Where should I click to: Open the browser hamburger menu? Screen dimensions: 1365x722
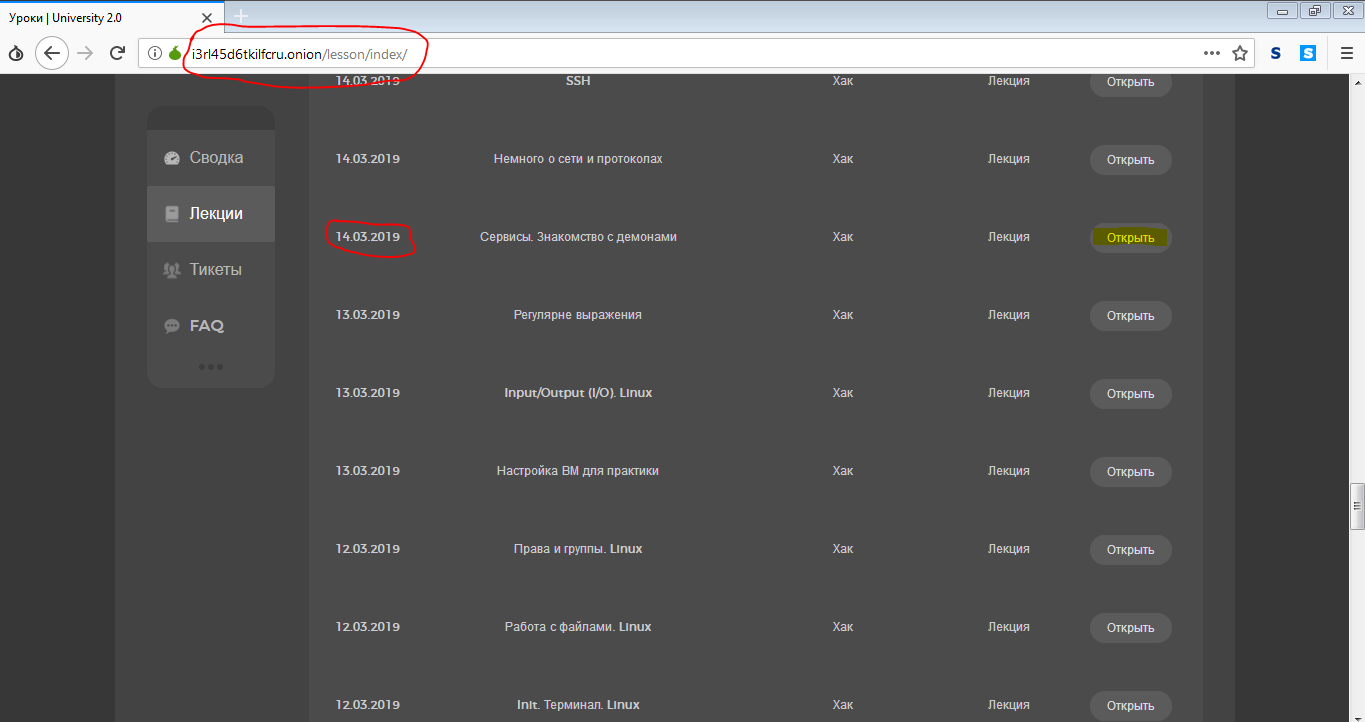click(1346, 53)
